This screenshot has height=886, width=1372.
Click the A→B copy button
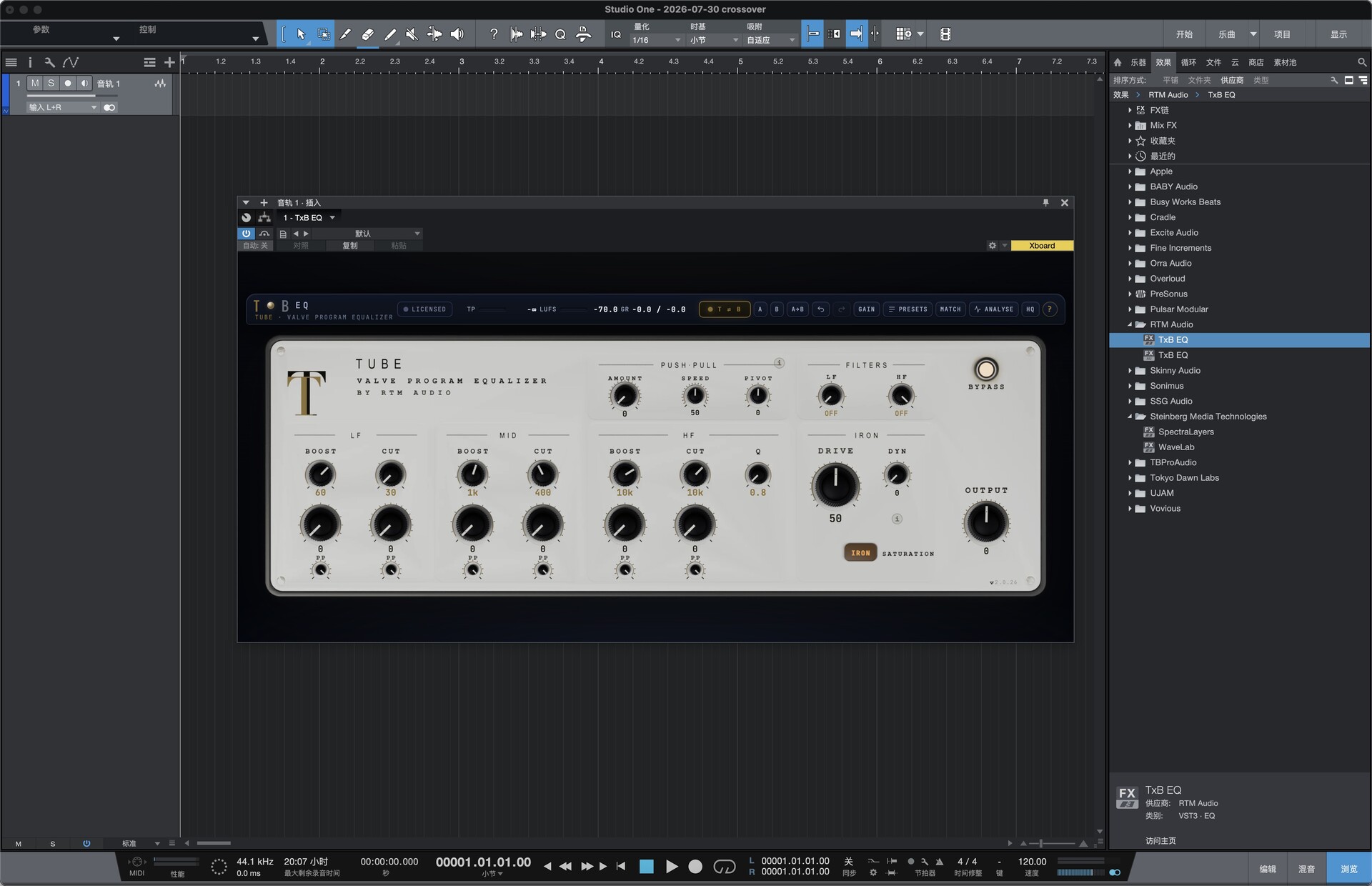(797, 309)
